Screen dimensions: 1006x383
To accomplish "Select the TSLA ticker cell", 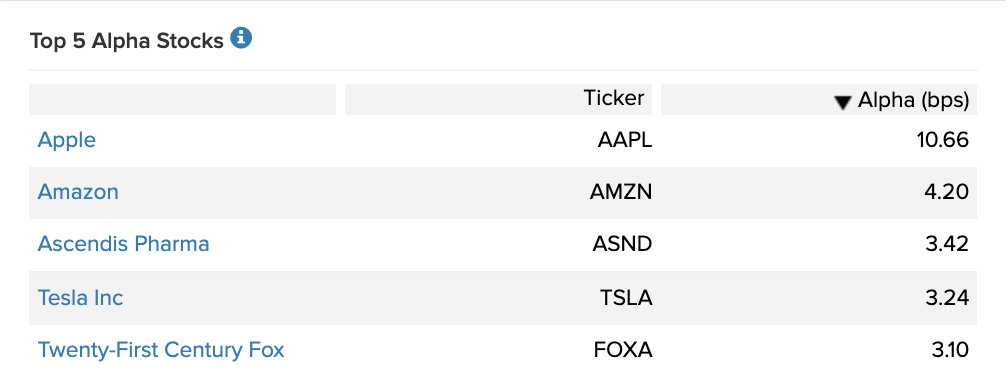I will pyautogui.click(x=626, y=298).
